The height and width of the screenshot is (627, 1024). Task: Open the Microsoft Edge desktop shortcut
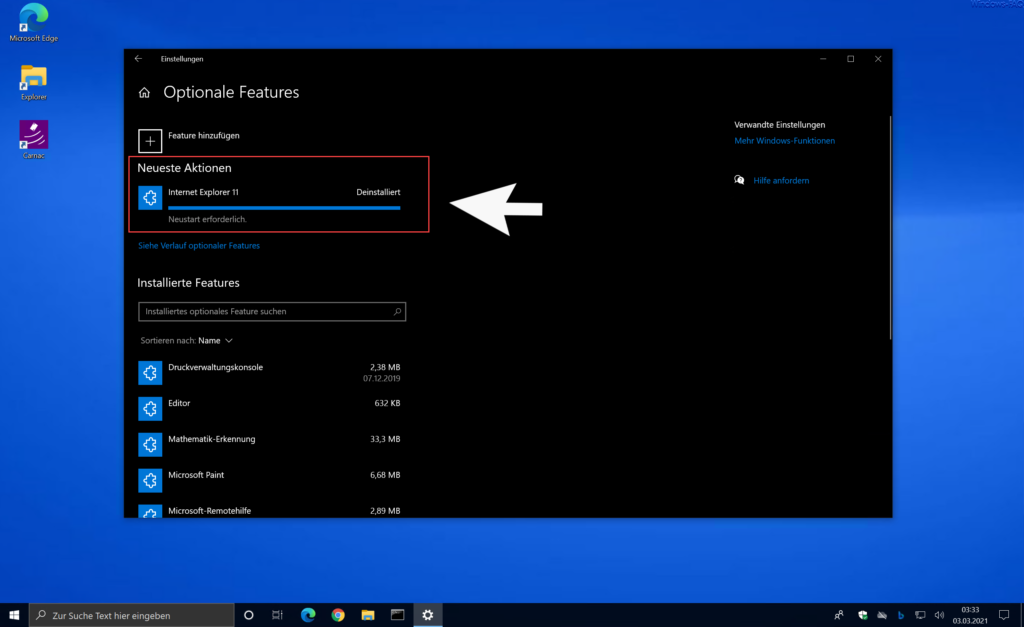point(33,24)
